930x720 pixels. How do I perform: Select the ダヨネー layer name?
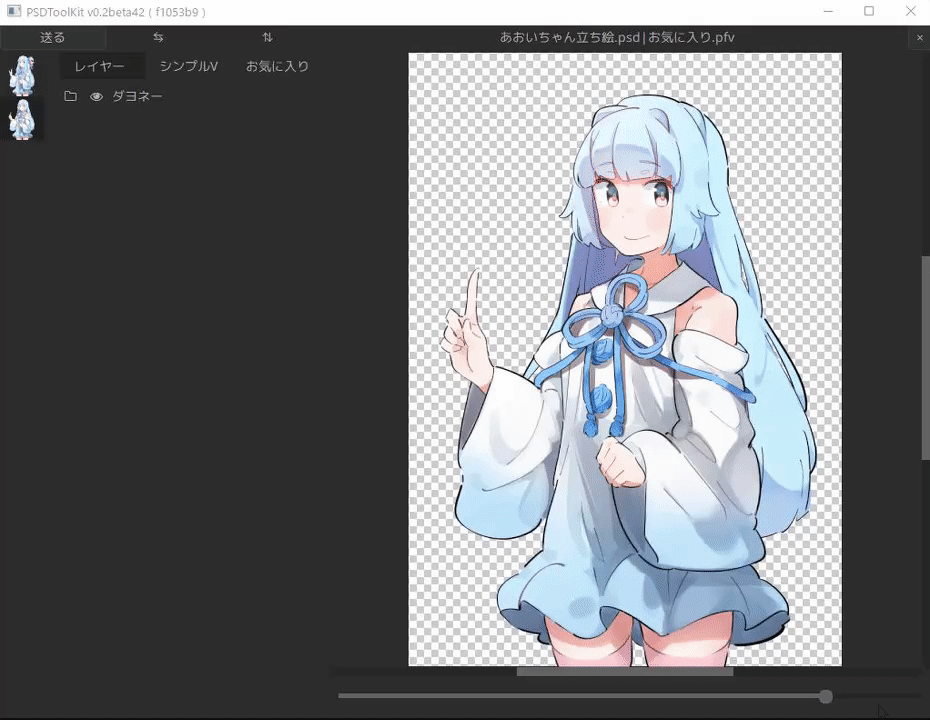137,96
